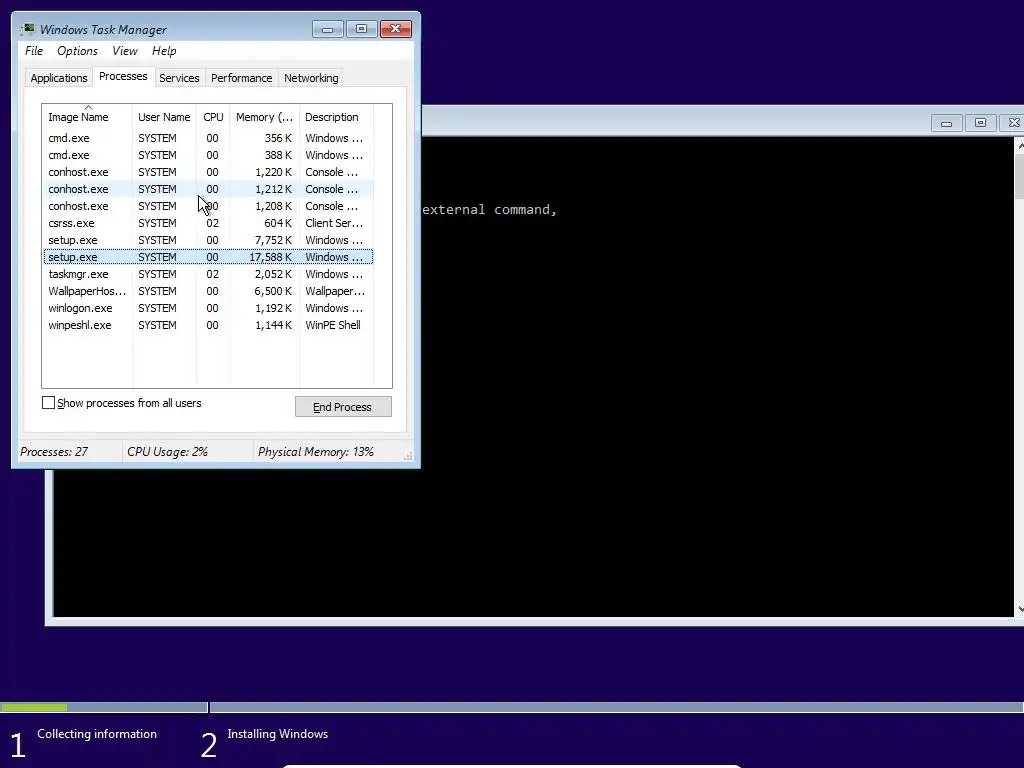
Task: Minimize the Task Manager window
Action: click(x=328, y=29)
